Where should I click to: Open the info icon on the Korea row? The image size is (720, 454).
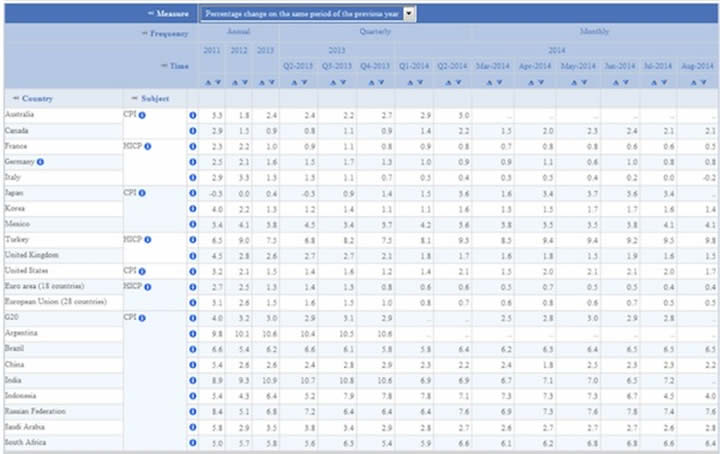point(193,209)
